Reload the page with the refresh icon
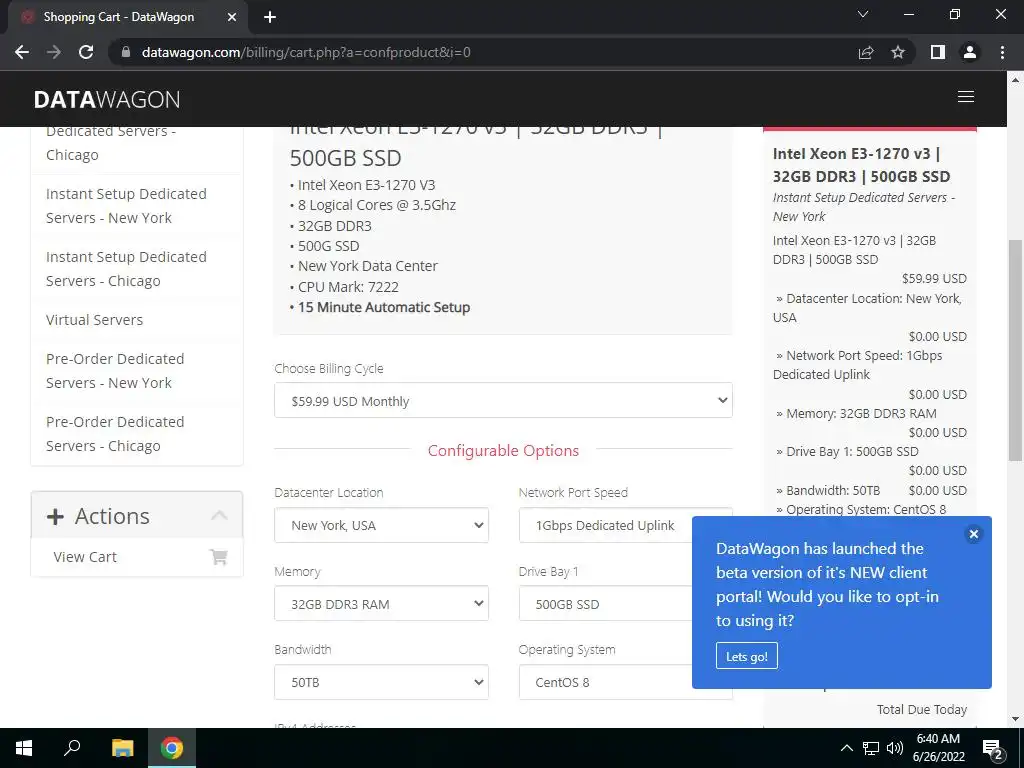 click(86, 52)
